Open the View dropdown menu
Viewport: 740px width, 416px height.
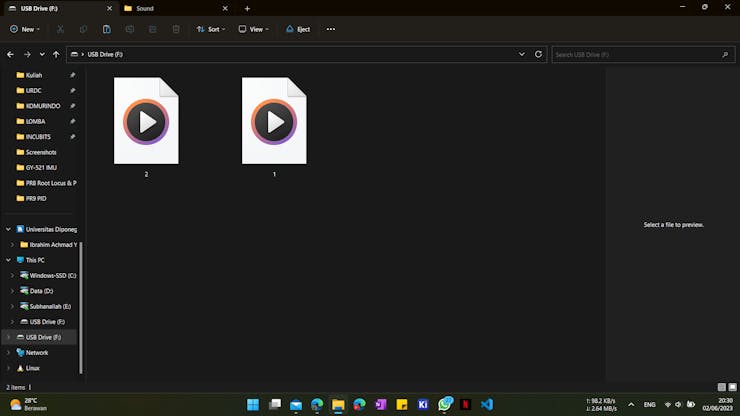[253, 29]
